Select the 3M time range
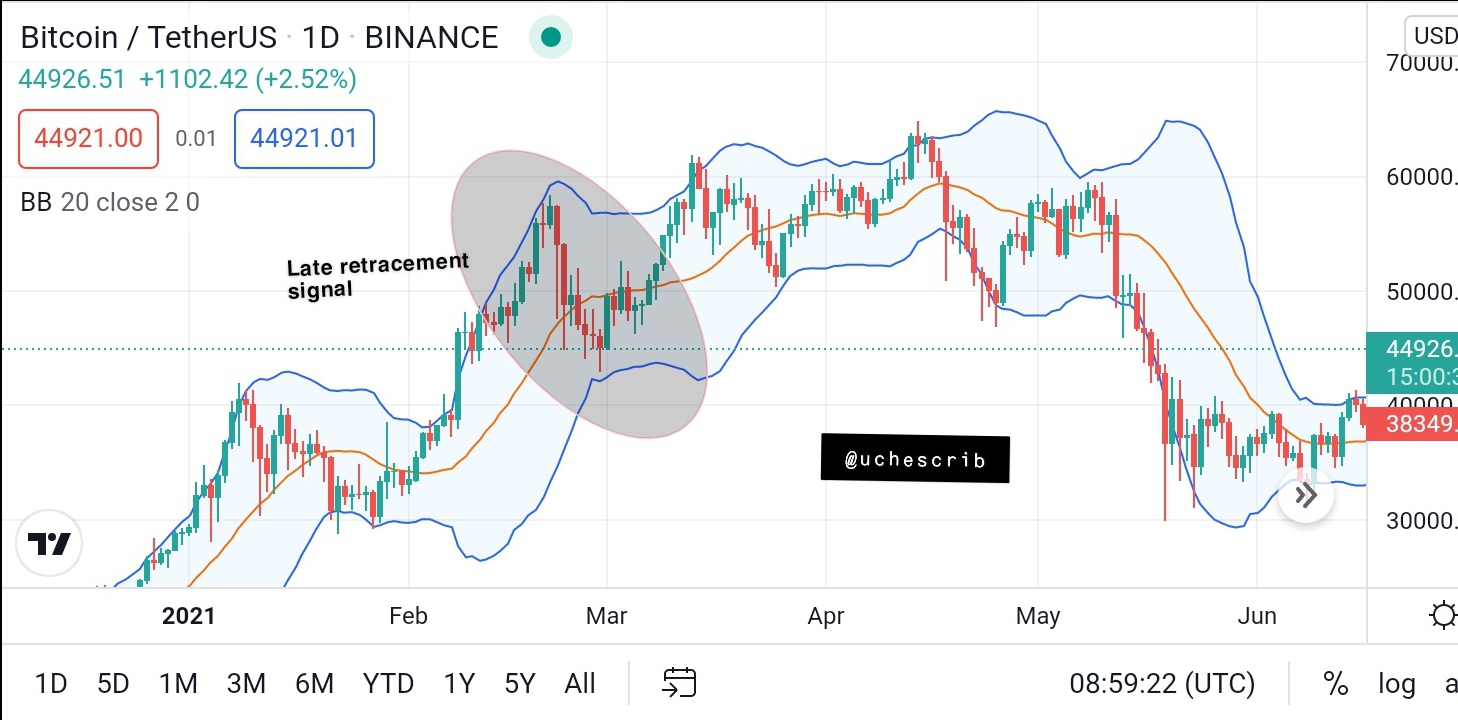Image resolution: width=1458 pixels, height=720 pixels. pos(246,684)
